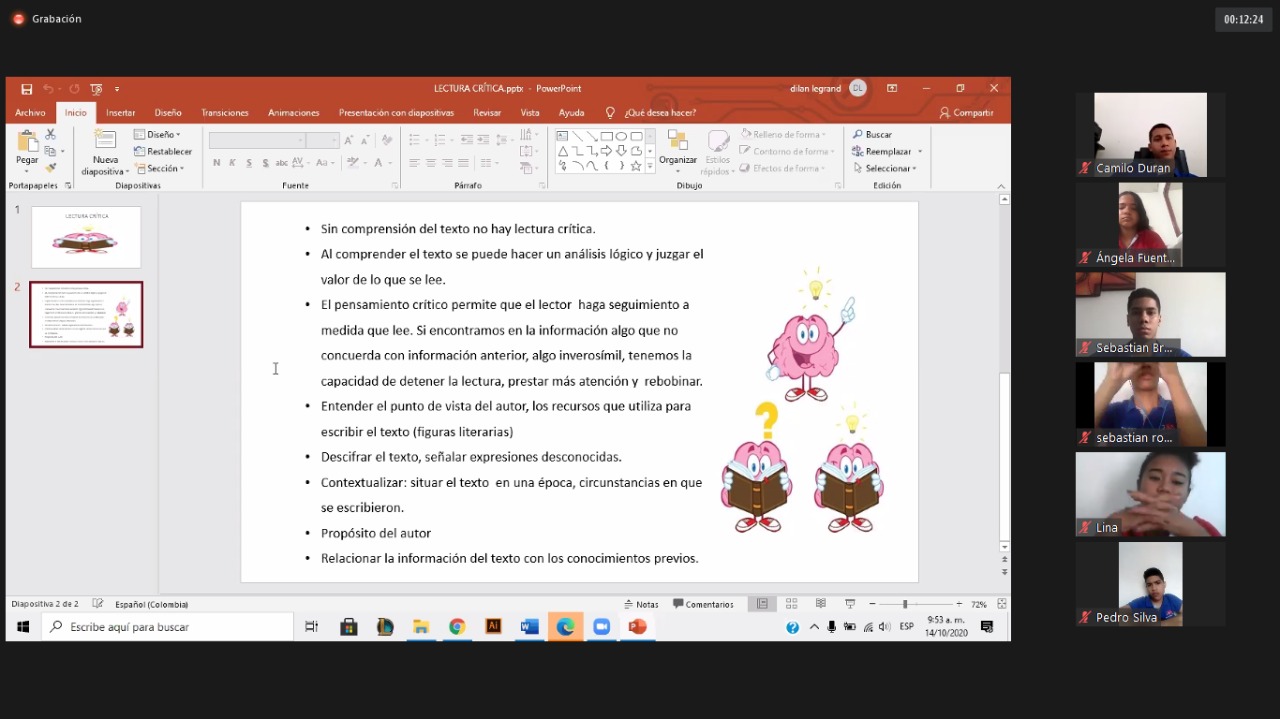Open the Diseño layout dropdown
The width and height of the screenshot is (1280, 719).
(157, 134)
